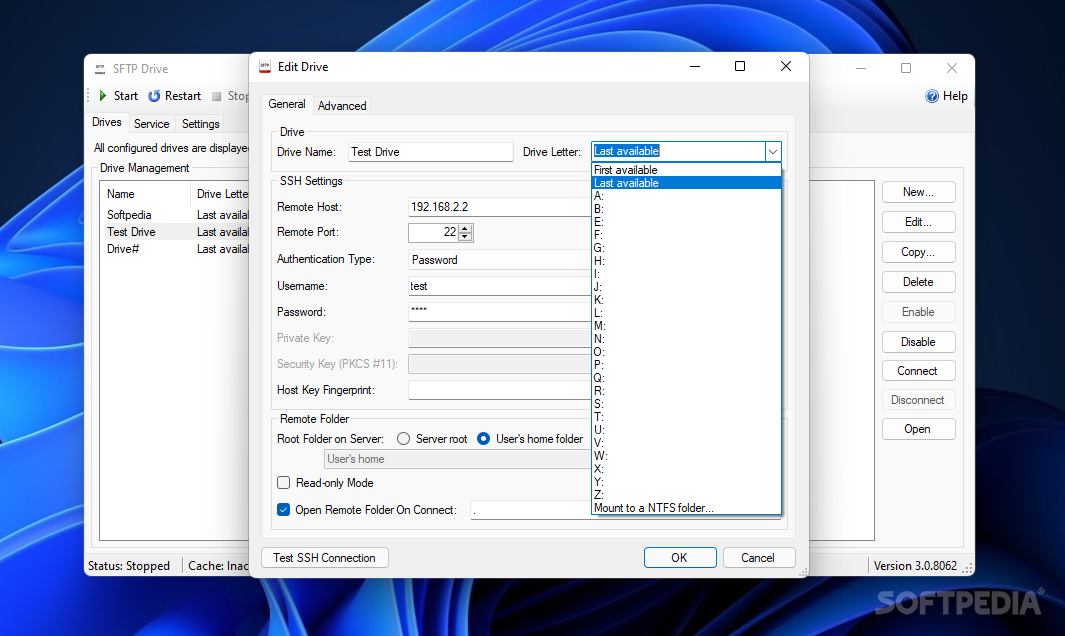Viewport: 1065px width, 636px height.
Task: Click the Disable button
Action: [x=918, y=342]
